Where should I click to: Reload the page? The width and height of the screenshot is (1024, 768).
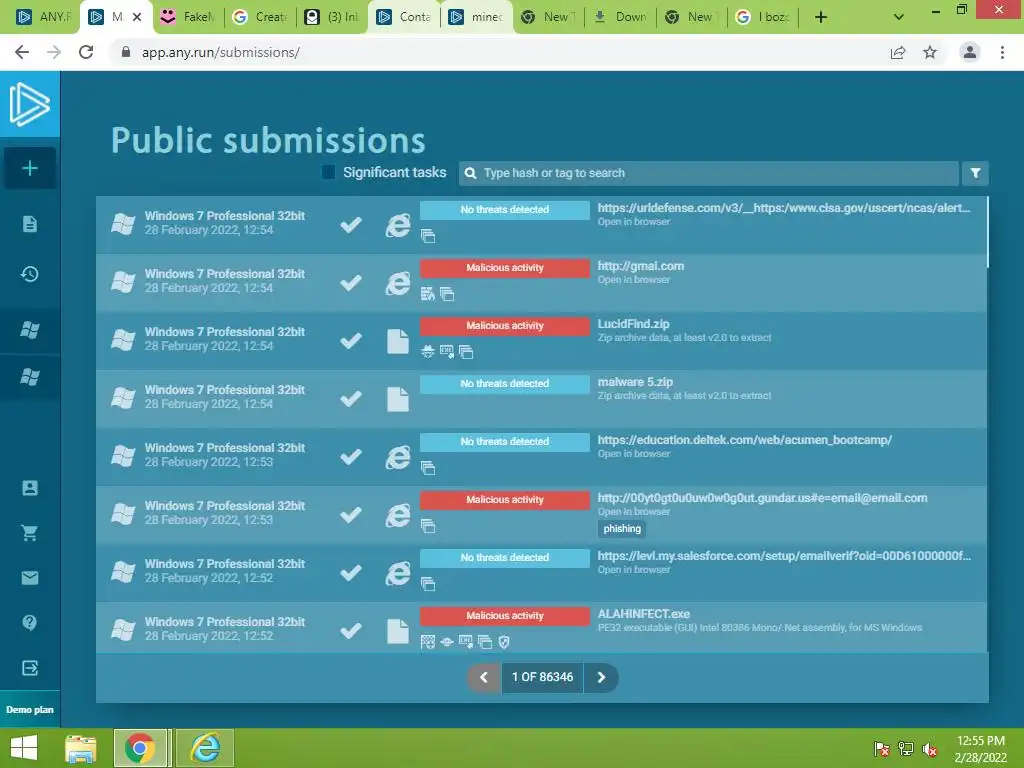pos(86,52)
